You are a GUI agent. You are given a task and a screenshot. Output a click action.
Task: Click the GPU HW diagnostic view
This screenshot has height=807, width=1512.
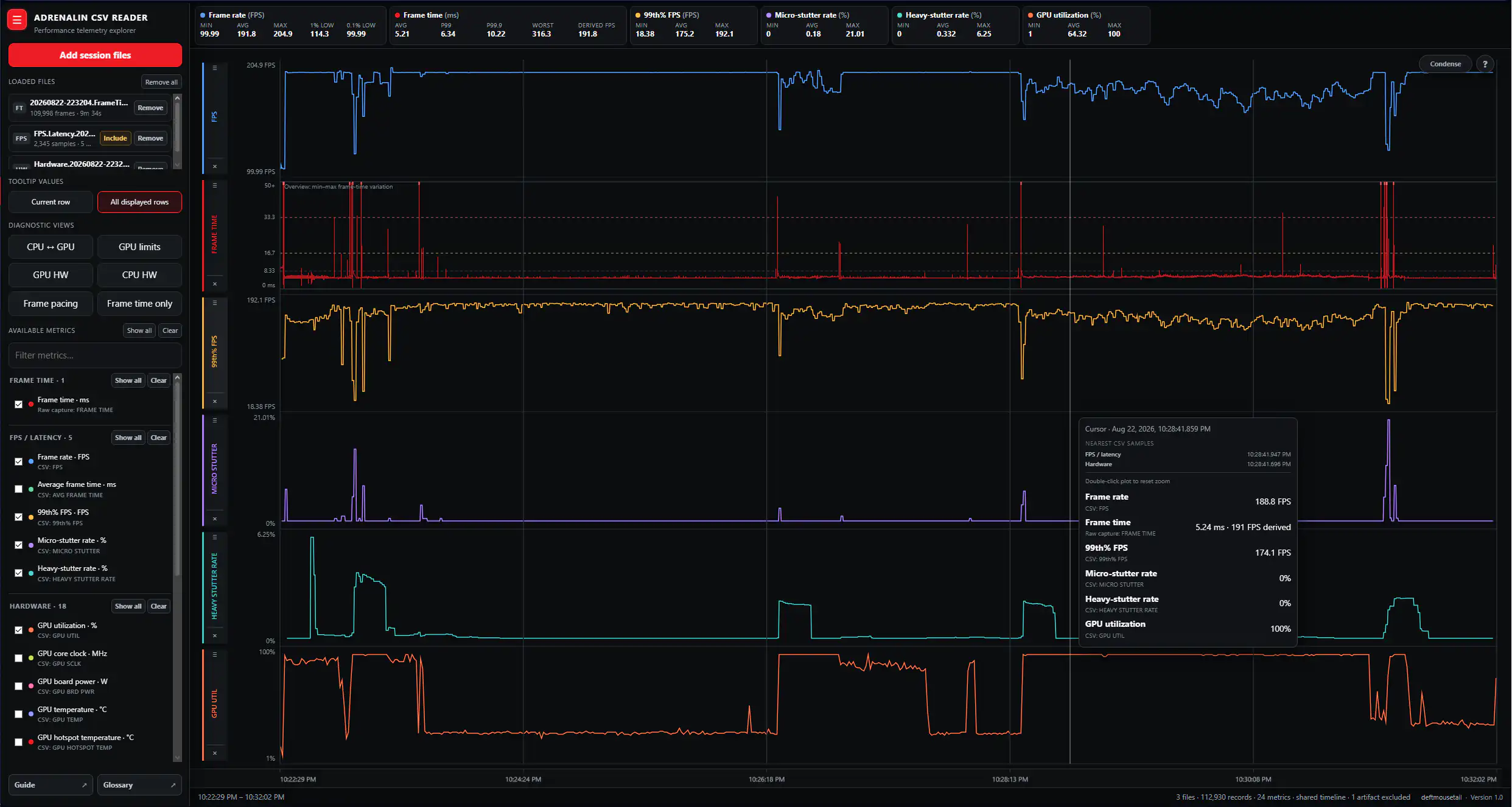pyautogui.click(x=51, y=275)
